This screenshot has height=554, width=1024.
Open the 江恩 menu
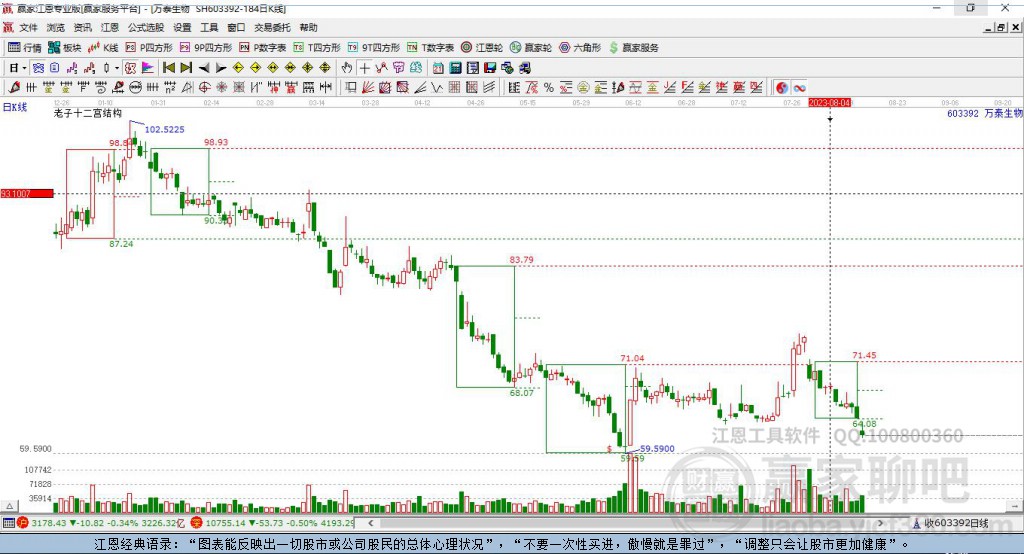pos(110,27)
